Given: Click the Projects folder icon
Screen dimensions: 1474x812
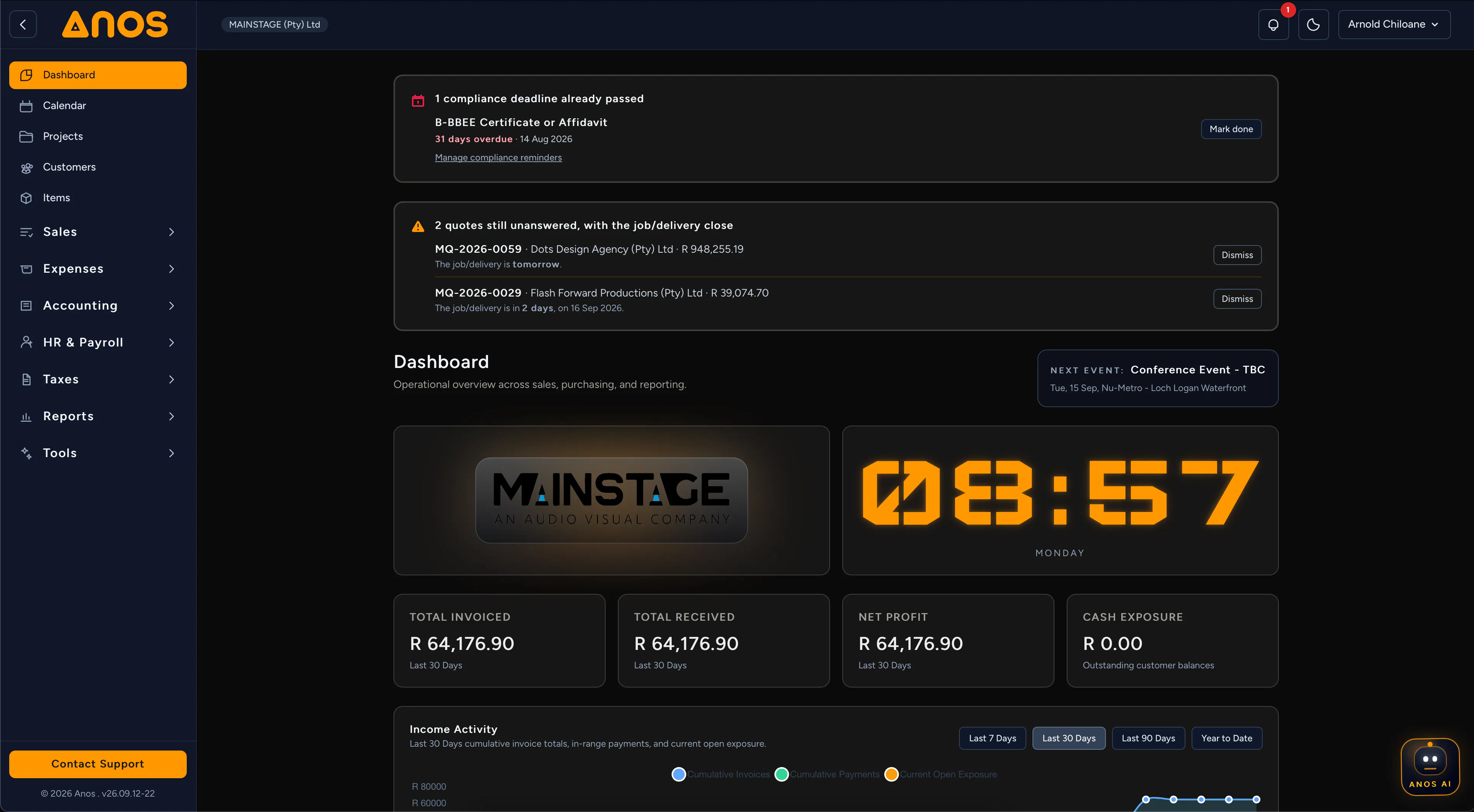Looking at the screenshot, I should (26, 137).
